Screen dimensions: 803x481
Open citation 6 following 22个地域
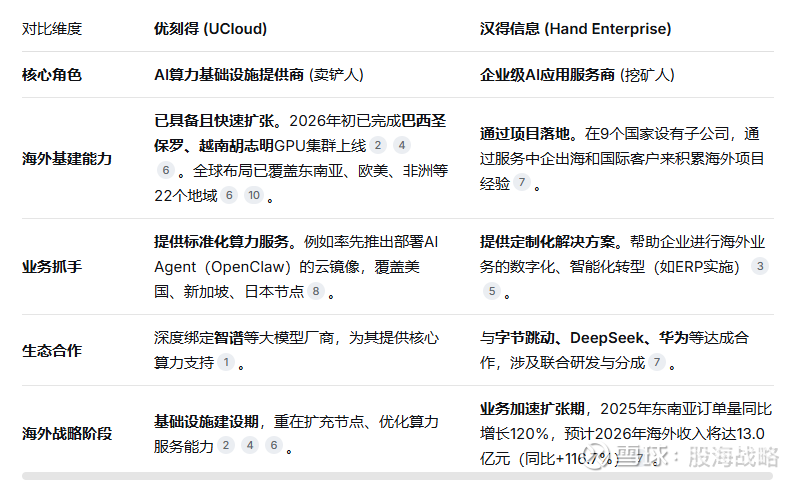coord(229,195)
